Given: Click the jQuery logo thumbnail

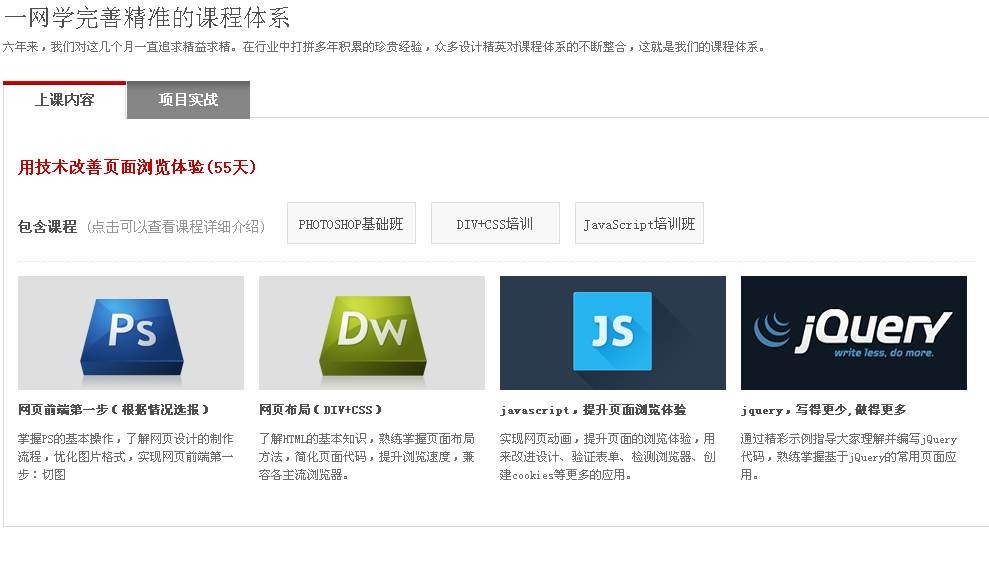Looking at the screenshot, I should click(x=853, y=333).
